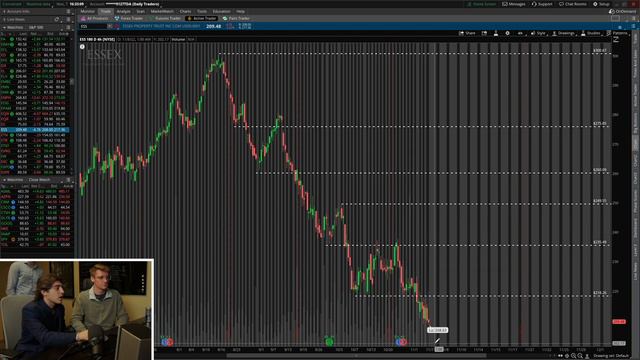Open the MarketWatch tab
640x360 pixels.
162,11
